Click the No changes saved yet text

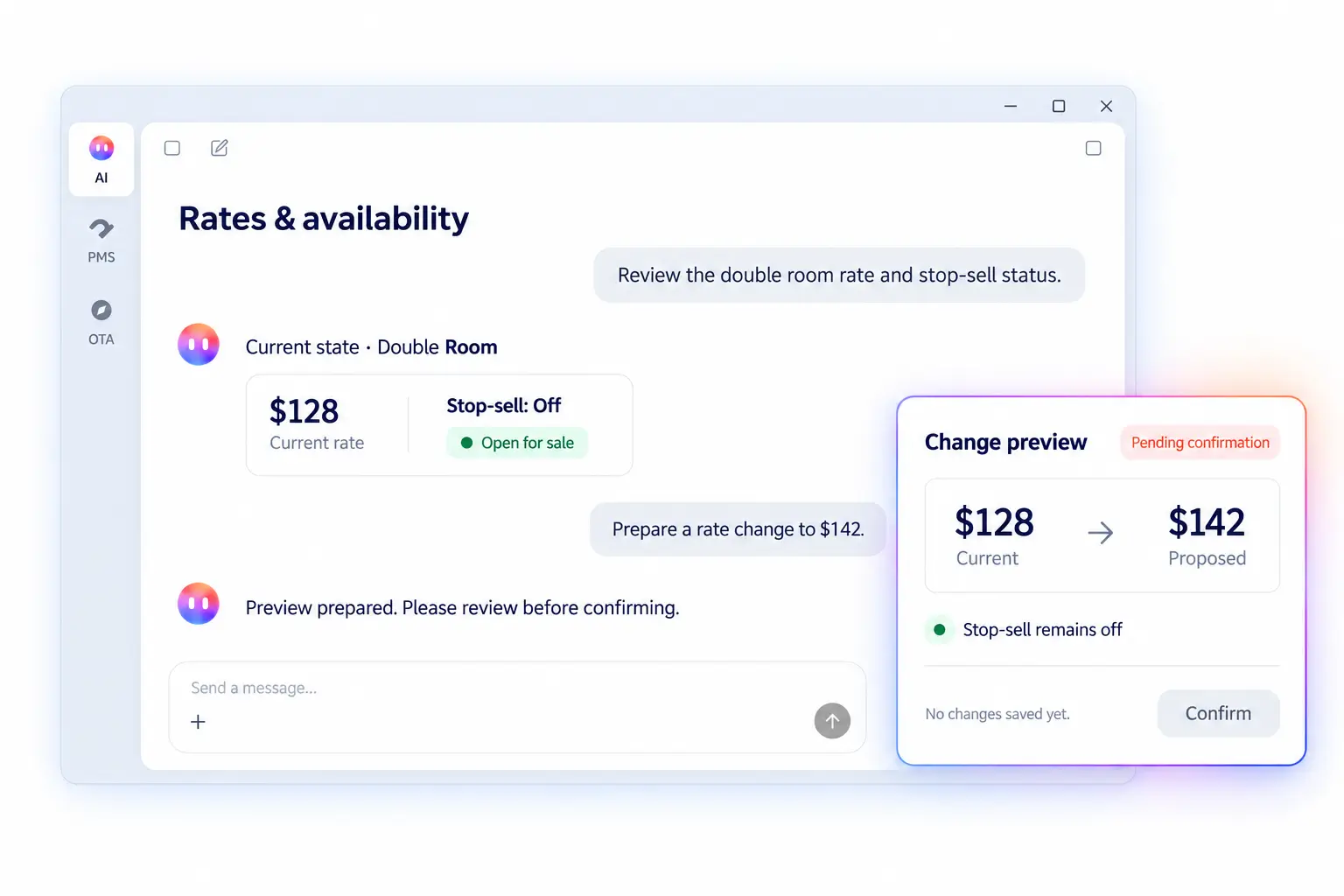point(997,714)
